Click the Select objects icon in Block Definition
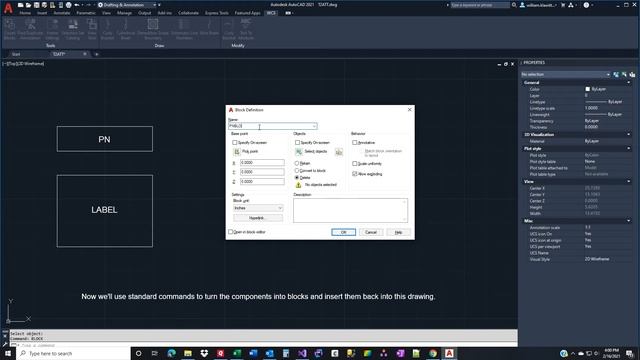This screenshot has width=640, height=360. pyautogui.click(x=299, y=151)
